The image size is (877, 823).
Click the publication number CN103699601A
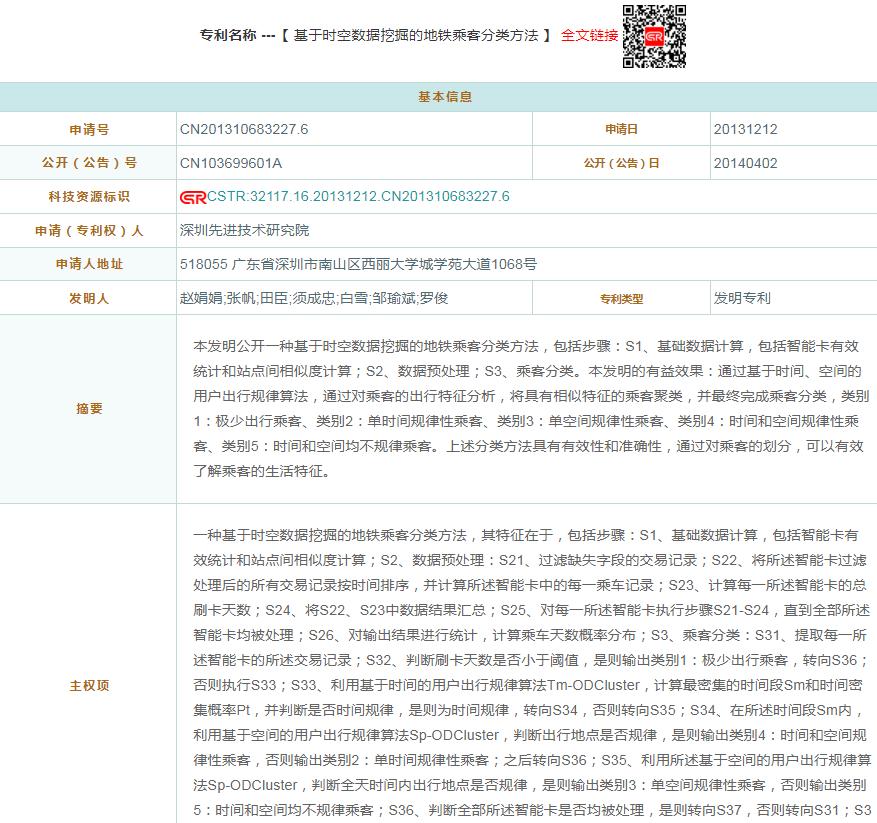pos(231,163)
